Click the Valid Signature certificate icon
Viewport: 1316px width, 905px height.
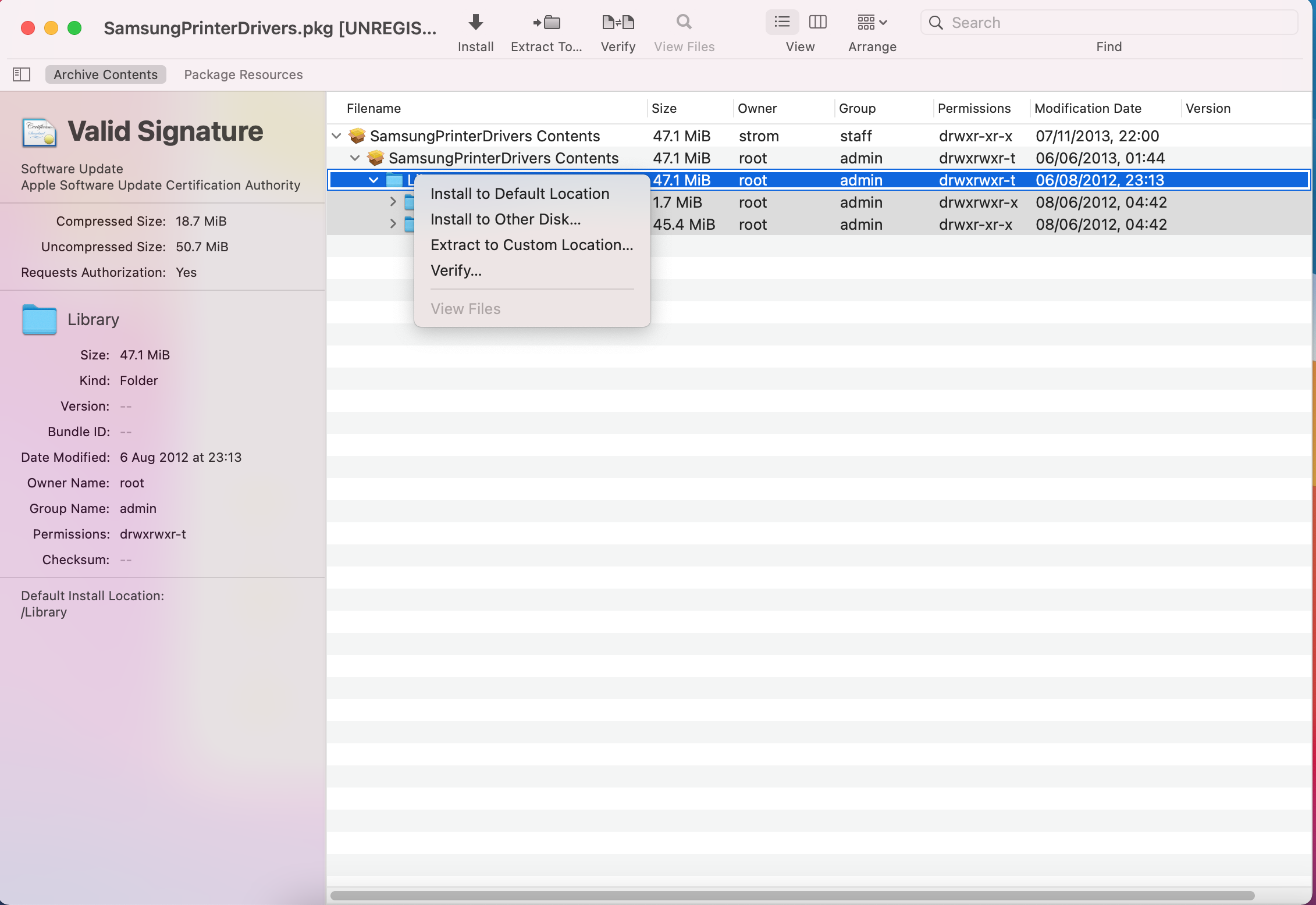click(39, 132)
